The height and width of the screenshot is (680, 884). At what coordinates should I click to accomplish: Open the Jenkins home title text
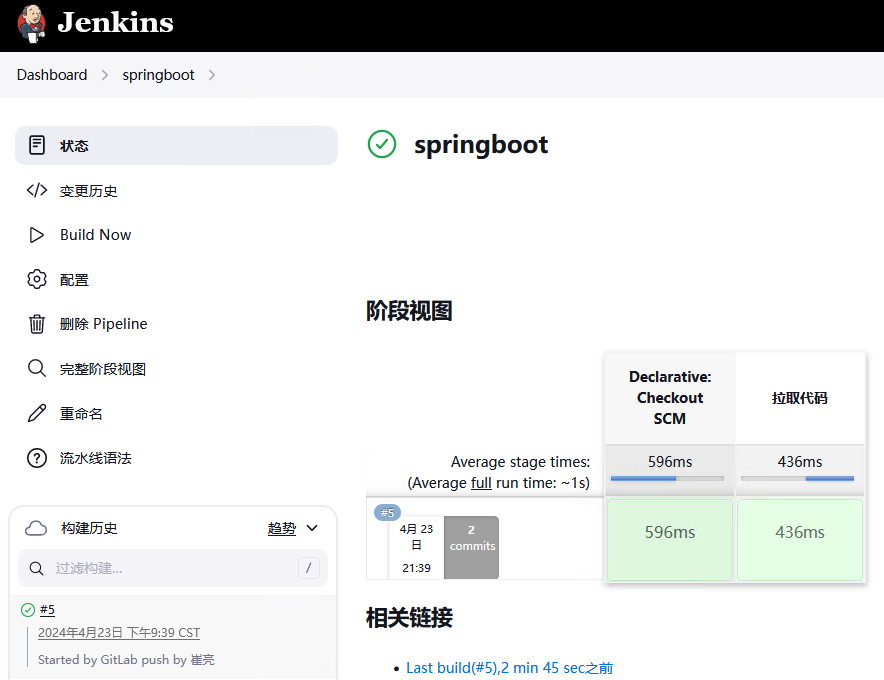click(x=116, y=23)
